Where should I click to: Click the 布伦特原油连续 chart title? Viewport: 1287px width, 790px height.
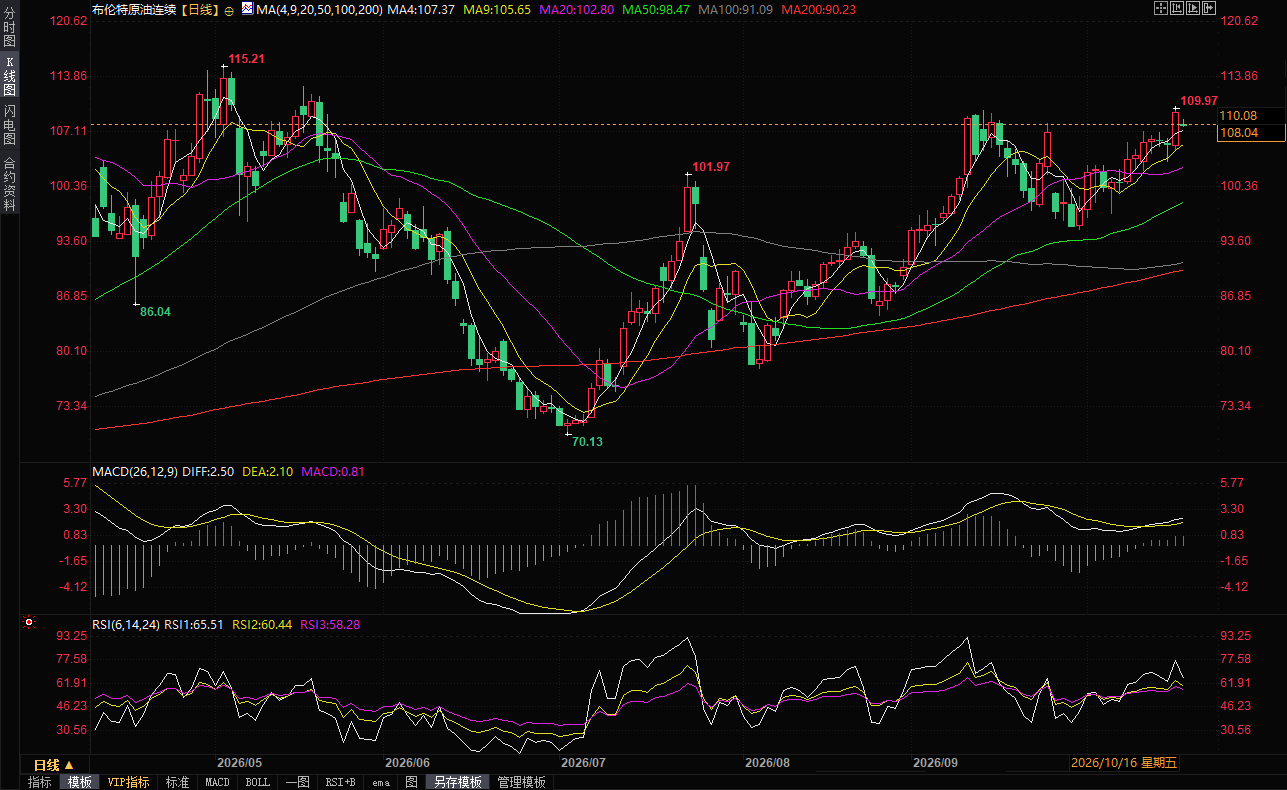click(132, 9)
